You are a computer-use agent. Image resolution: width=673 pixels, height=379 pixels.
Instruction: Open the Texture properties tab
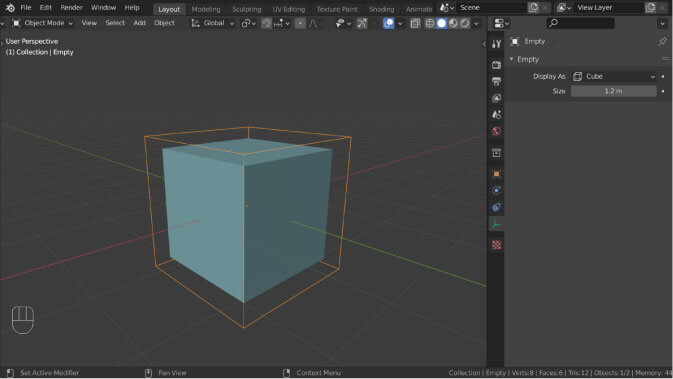497,245
